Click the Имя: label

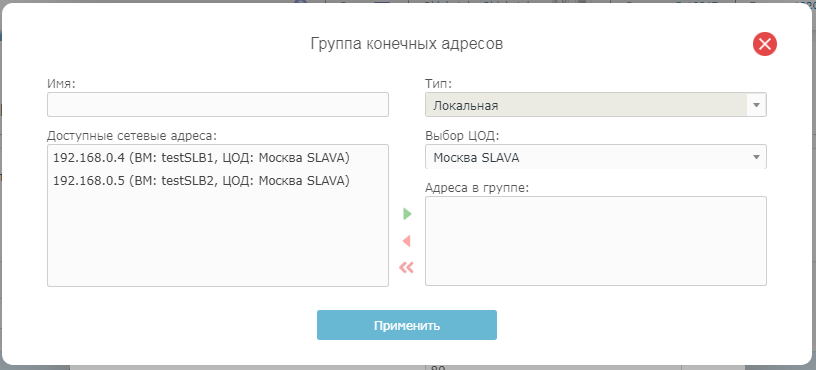(61, 83)
